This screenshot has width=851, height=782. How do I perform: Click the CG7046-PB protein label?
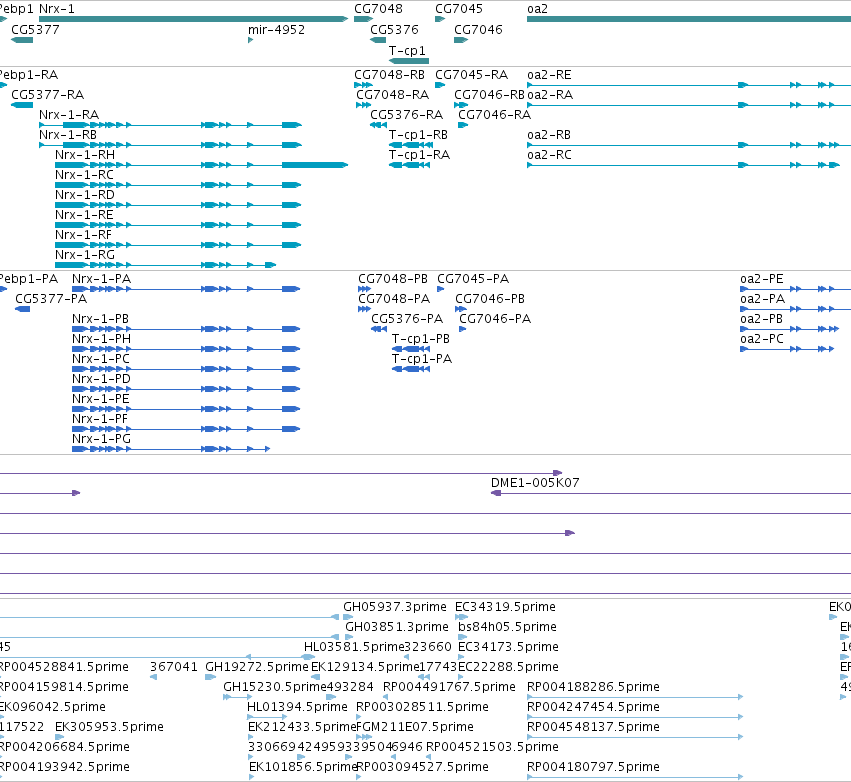[x=490, y=299]
